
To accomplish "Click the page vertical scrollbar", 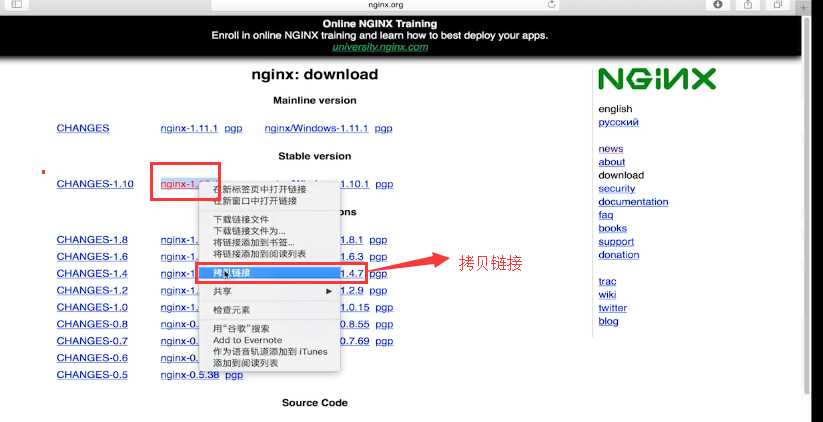I will pyautogui.click(x=807, y=205).
